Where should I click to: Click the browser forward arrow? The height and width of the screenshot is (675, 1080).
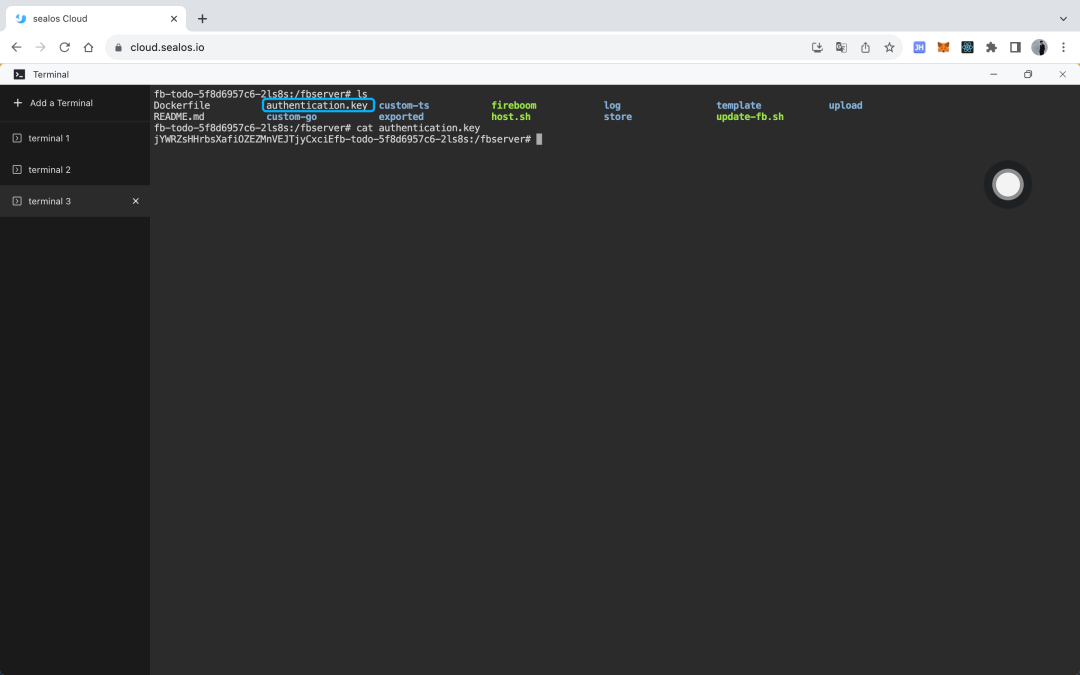[x=41, y=48]
